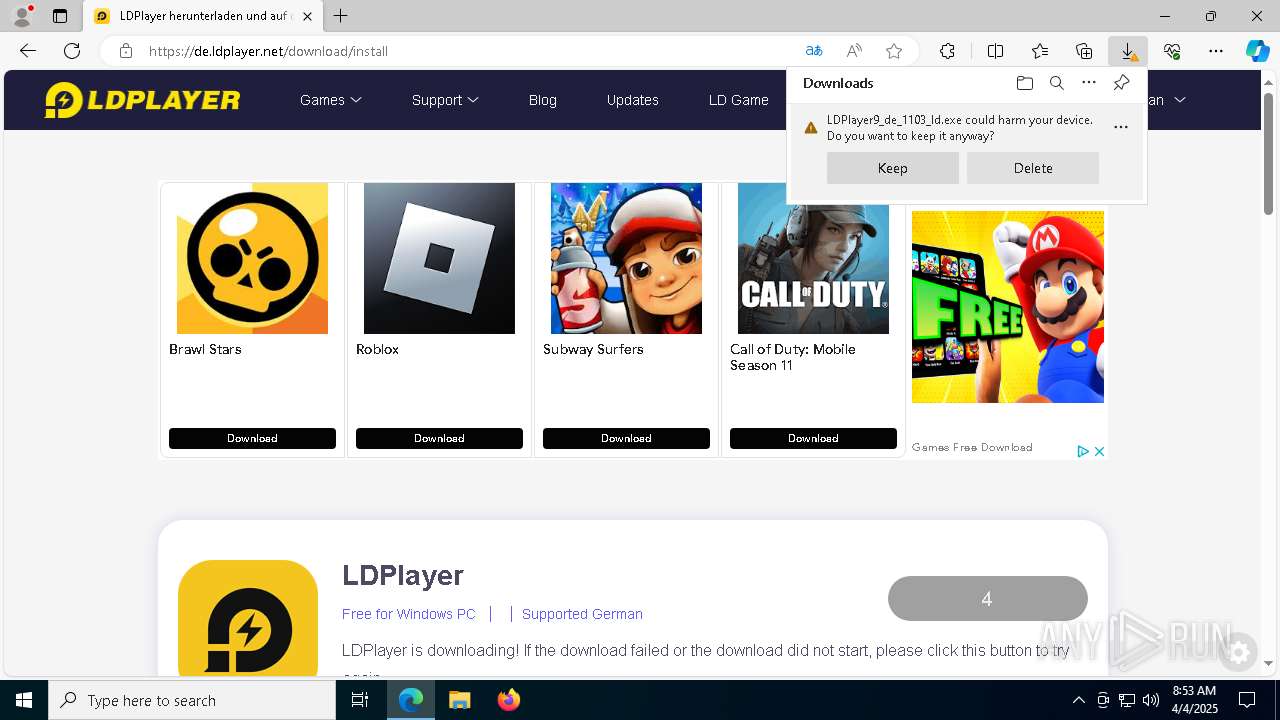The height and width of the screenshot is (720, 1280).
Task: Open the Brawl Stars thumbnail
Action: (x=252, y=258)
